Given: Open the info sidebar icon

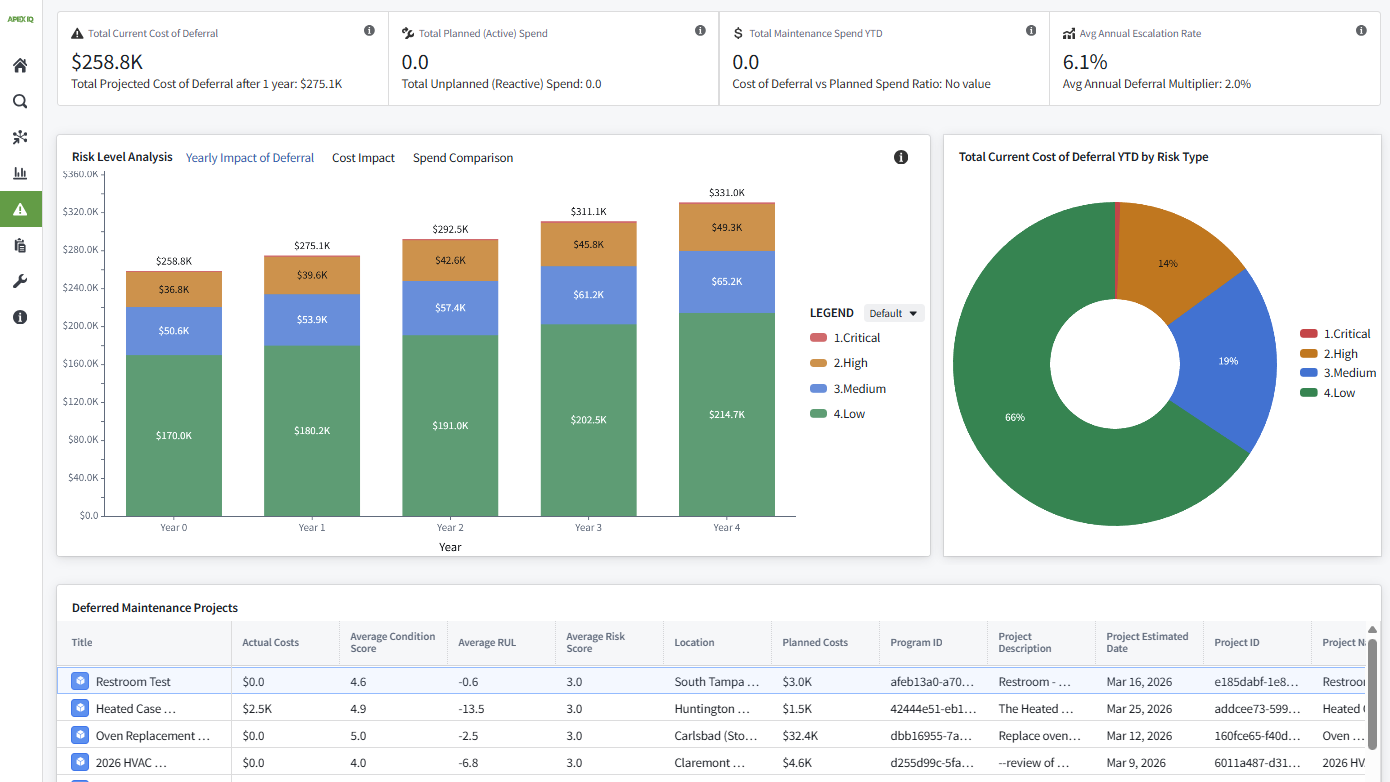Looking at the screenshot, I should [x=20, y=317].
